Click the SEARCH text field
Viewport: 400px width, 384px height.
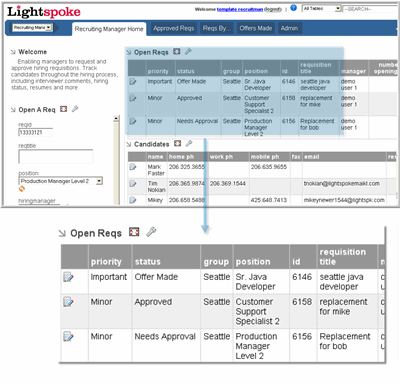point(370,9)
